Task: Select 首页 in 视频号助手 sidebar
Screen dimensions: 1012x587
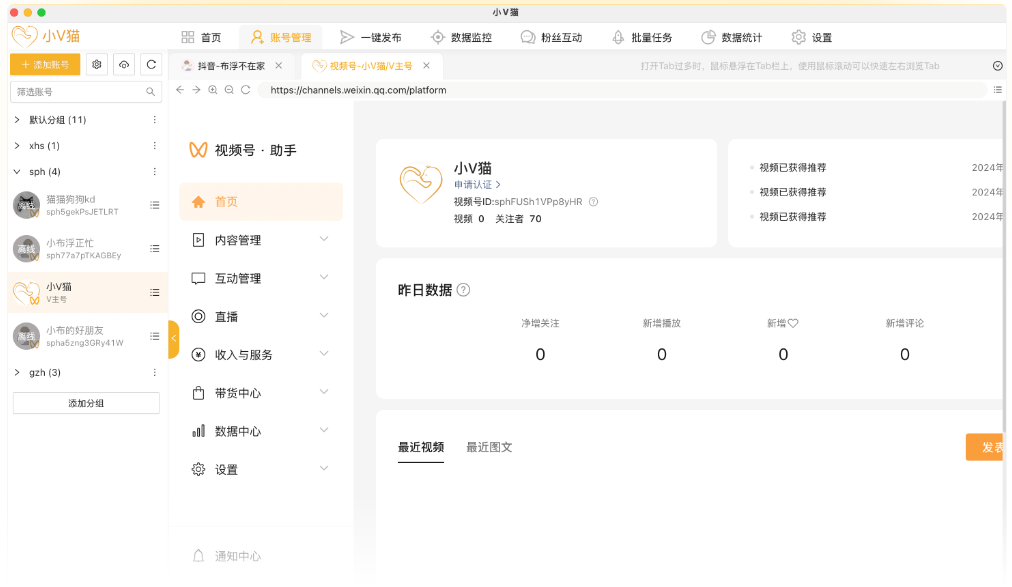Action: (x=261, y=202)
